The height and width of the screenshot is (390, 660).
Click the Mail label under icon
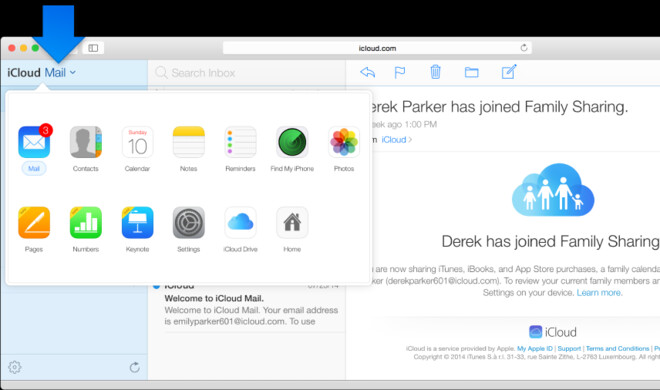point(34,169)
